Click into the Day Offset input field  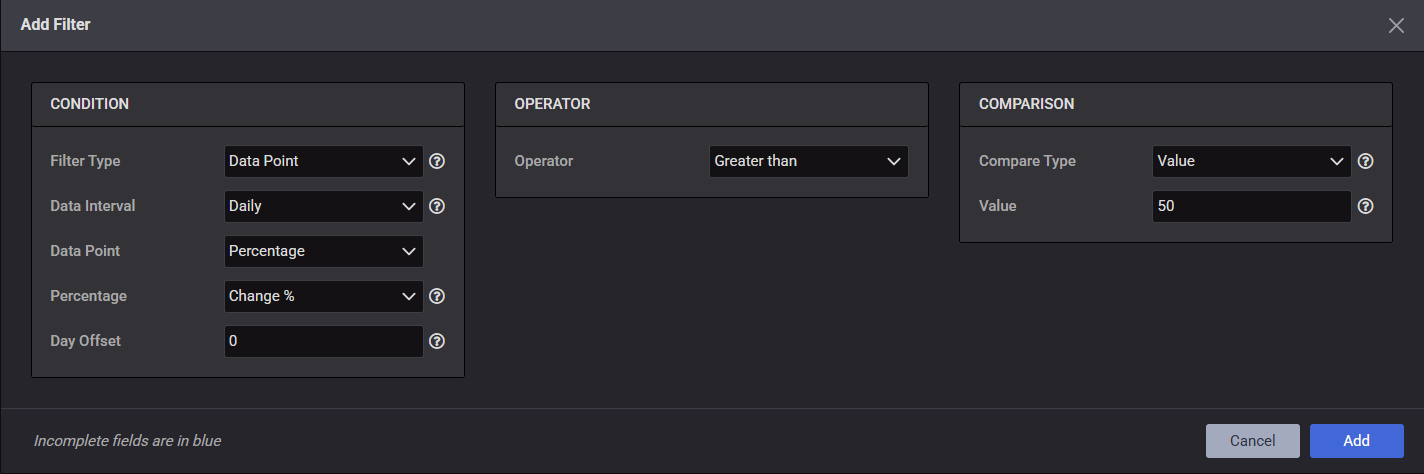323,341
